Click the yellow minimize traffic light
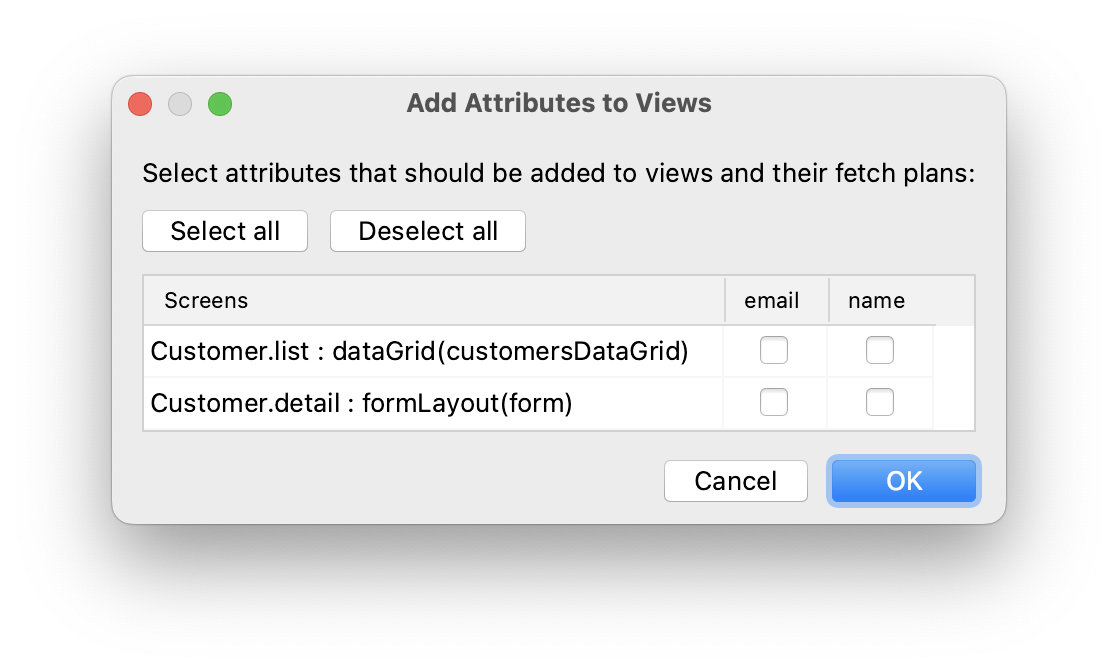Screen dimensions: 1118x672 coord(180,103)
